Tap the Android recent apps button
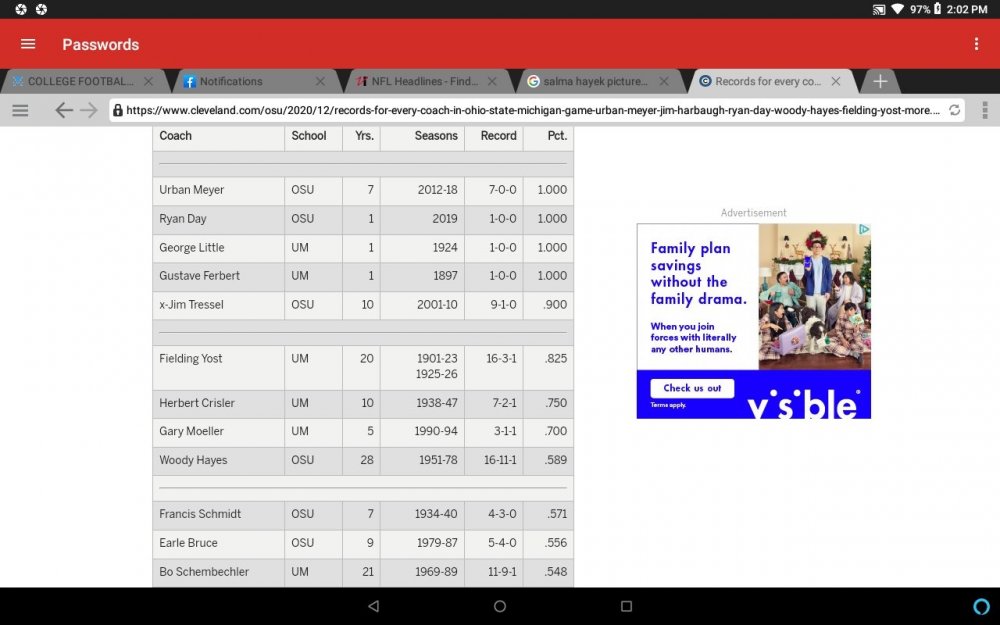The image size is (1000, 625). coord(626,606)
